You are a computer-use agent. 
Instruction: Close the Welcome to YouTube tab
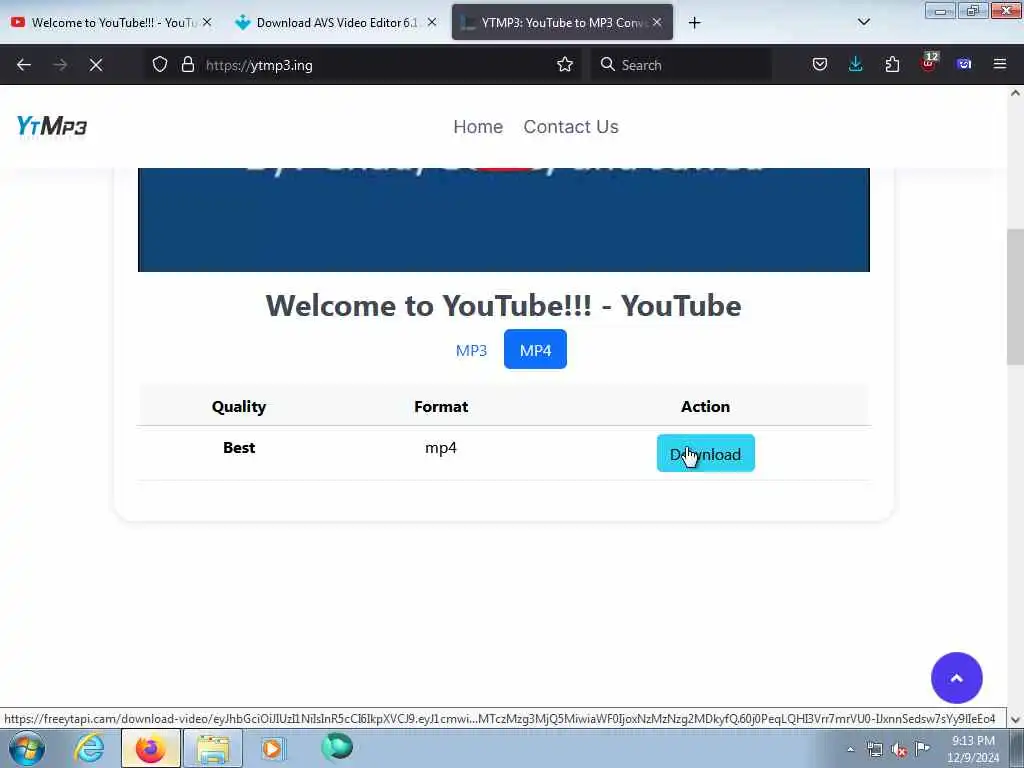[x=207, y=22]
